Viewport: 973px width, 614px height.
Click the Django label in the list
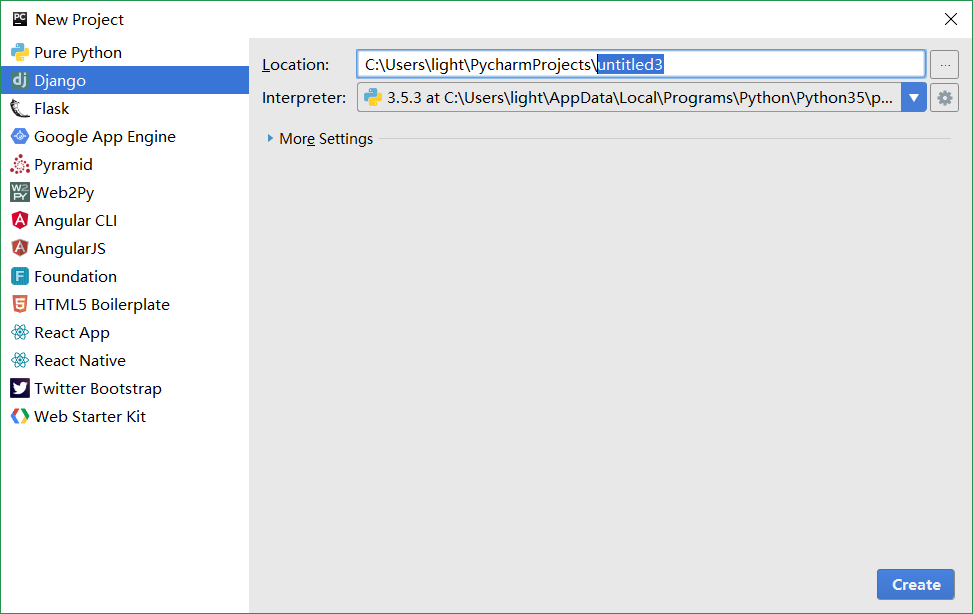pos(60,81)
